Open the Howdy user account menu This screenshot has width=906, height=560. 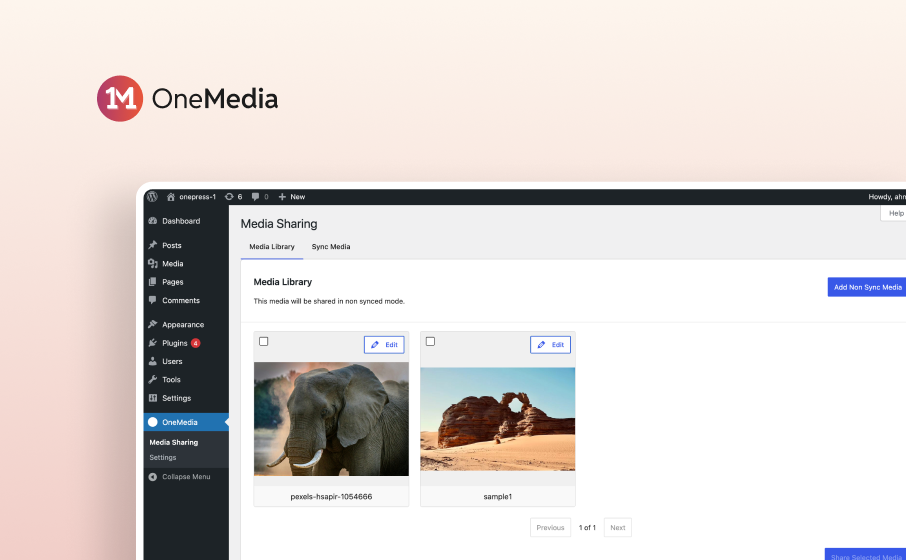click(887, 196)
